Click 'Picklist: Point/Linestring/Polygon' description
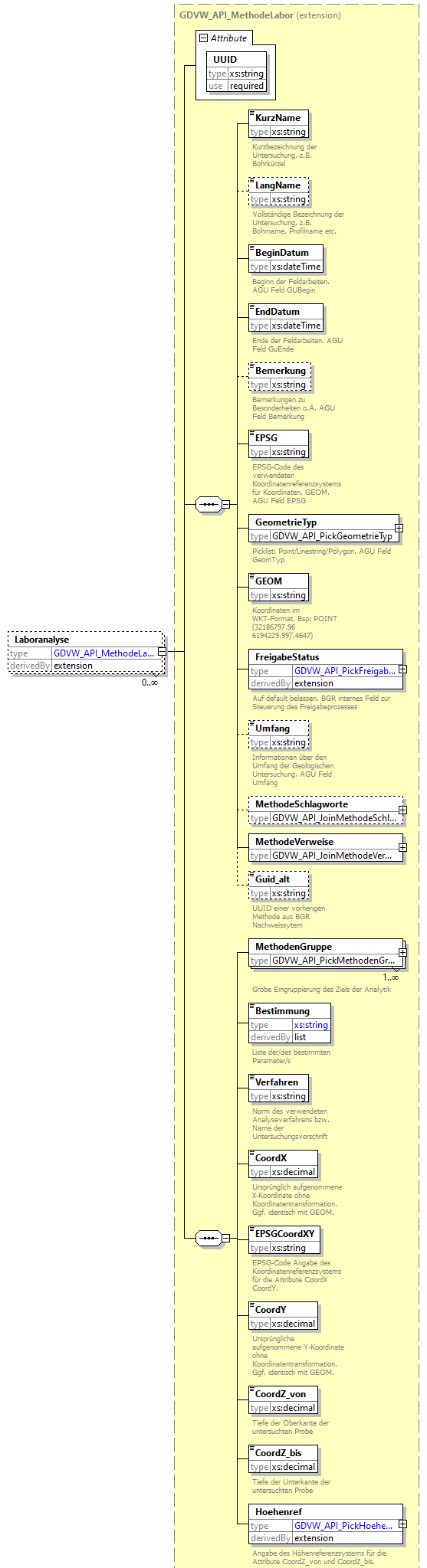Viewport: 427px width, 1568px height. pos(321,555)
